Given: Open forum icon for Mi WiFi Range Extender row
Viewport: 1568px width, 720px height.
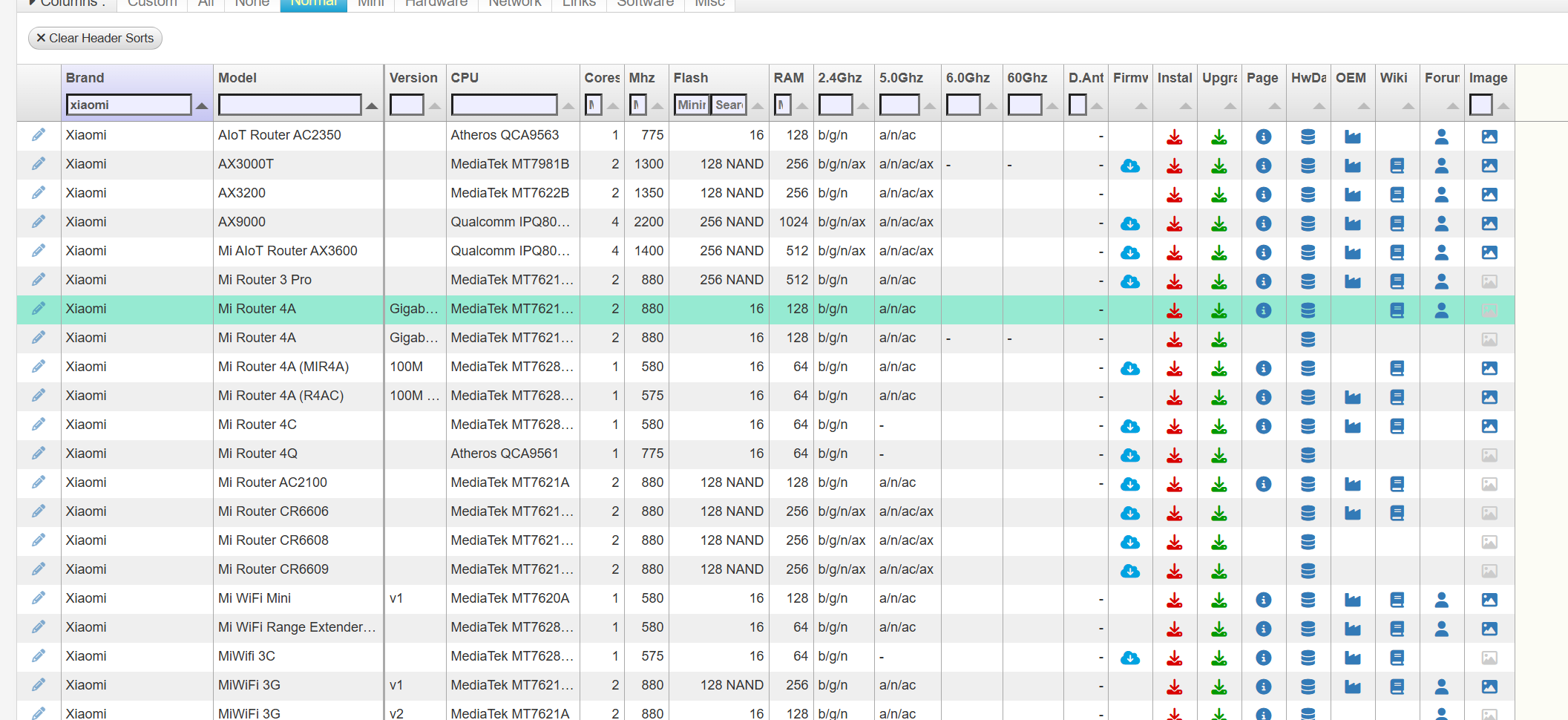Looking at the screenshot, I should click(x=1442, y=629).
